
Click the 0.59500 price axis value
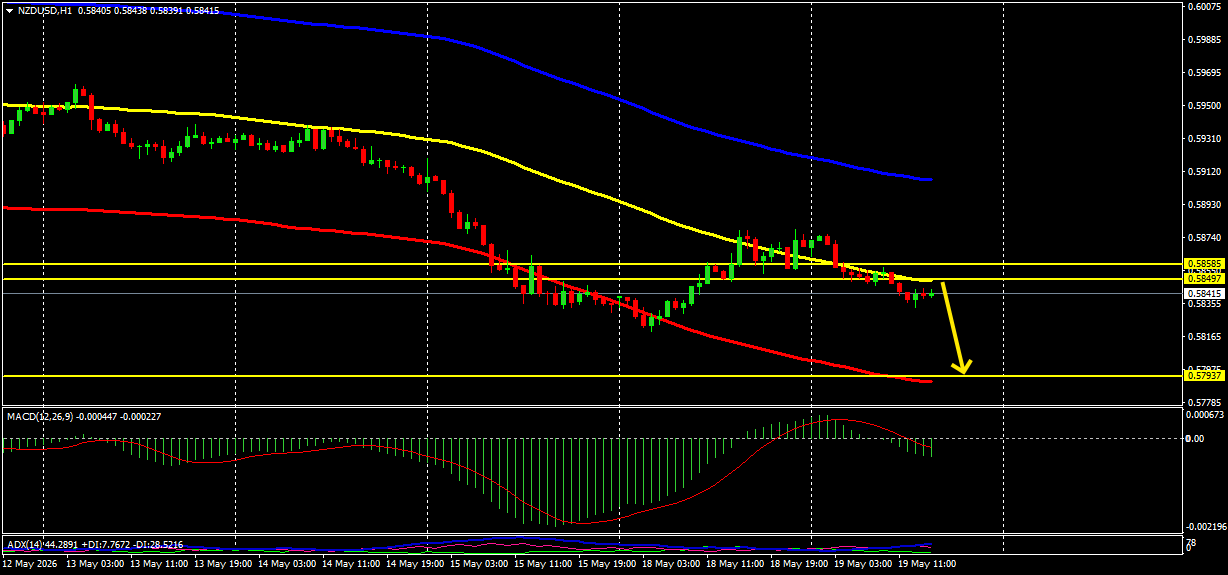tap(1206, 106)
